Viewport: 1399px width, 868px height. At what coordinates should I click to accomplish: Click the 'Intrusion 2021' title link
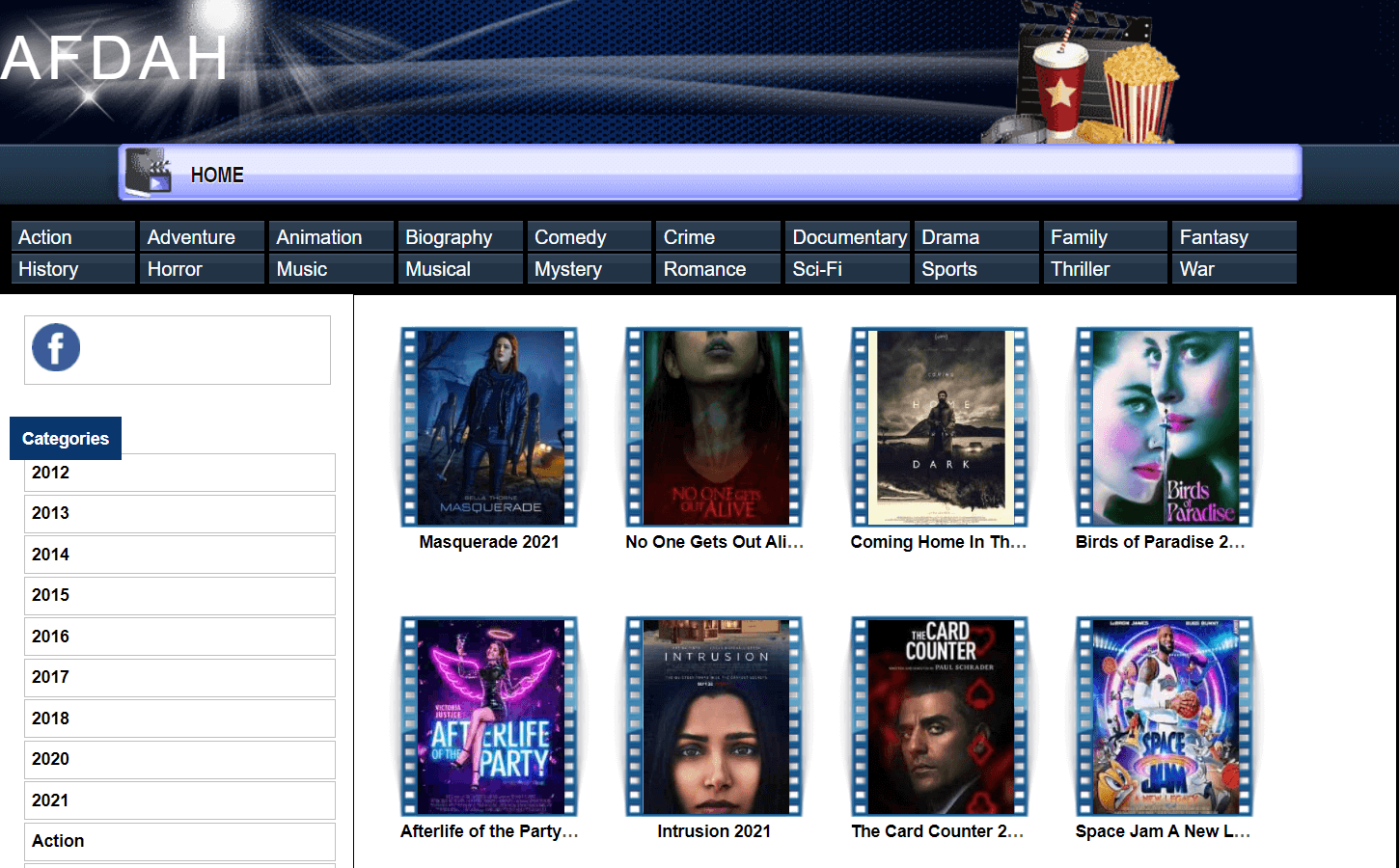pos(714,831)
